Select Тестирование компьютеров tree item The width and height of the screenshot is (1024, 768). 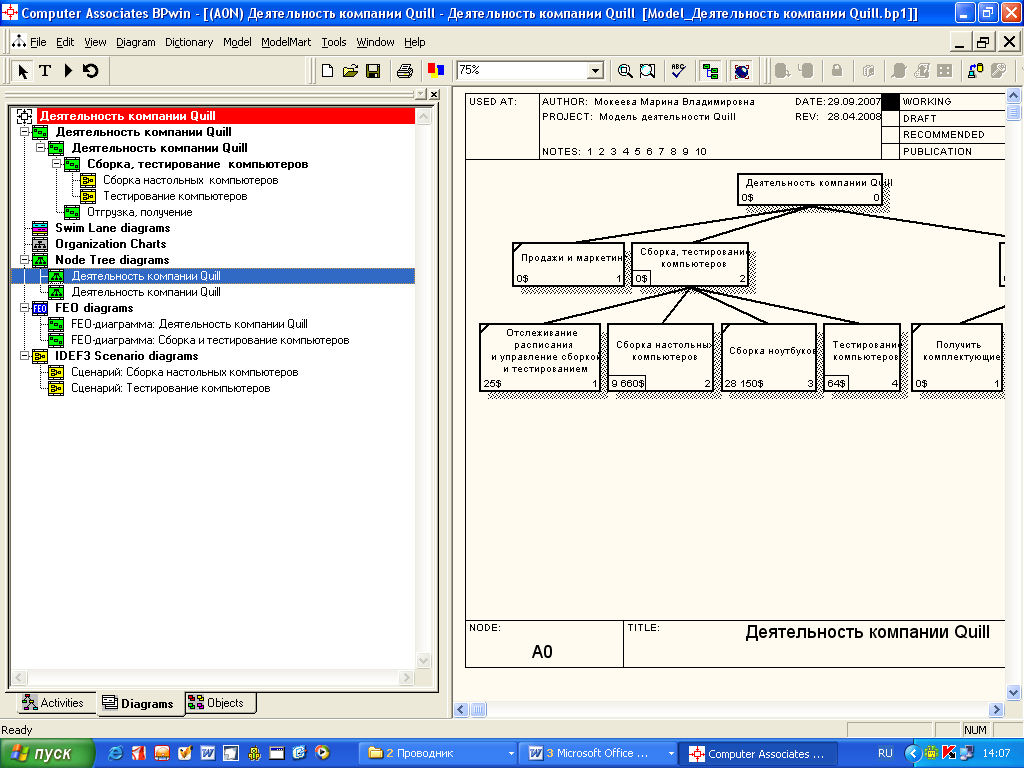point(175,196)
